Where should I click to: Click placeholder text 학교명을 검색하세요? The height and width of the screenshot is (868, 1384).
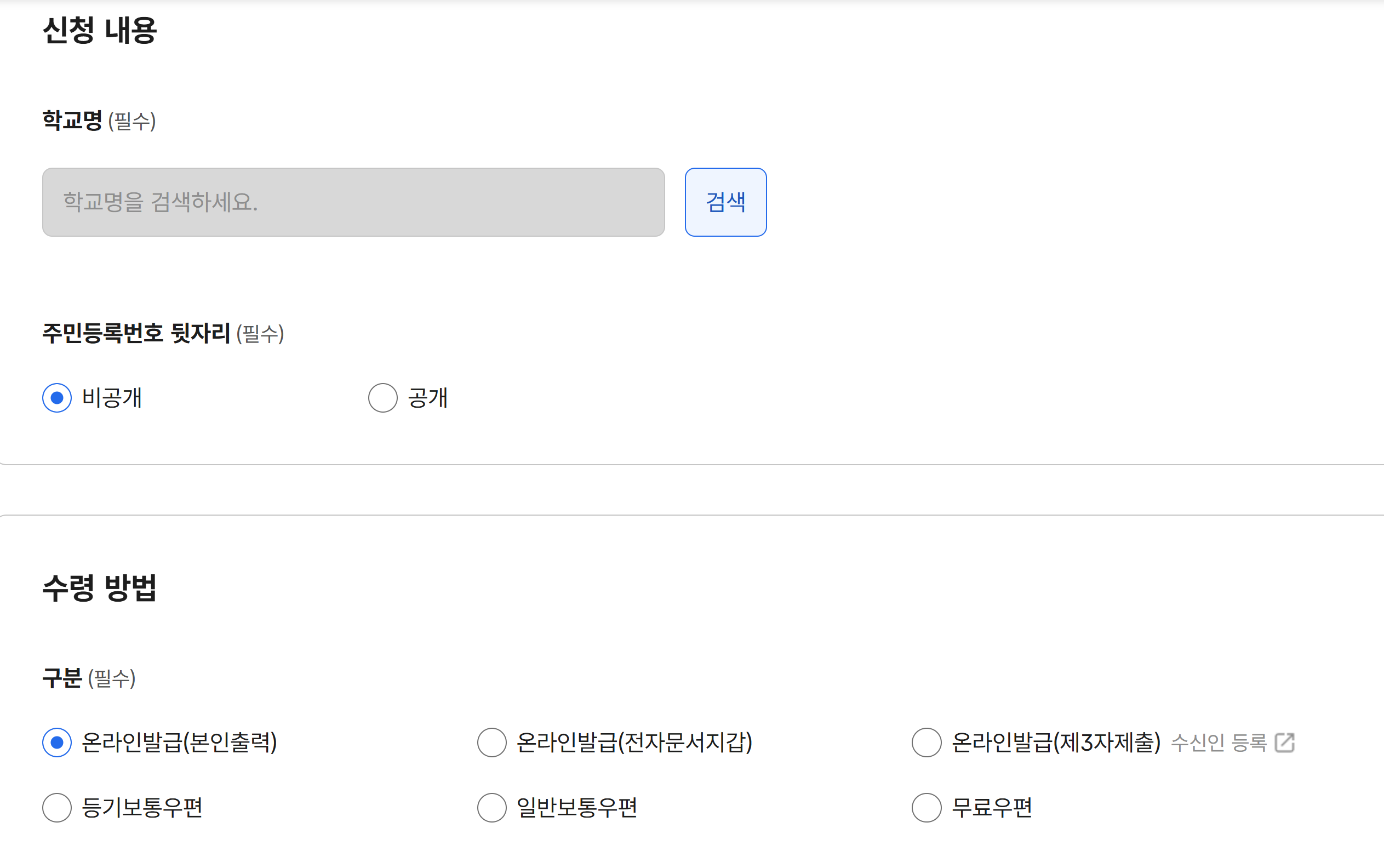pyautogui.click(x=159, y=202)
